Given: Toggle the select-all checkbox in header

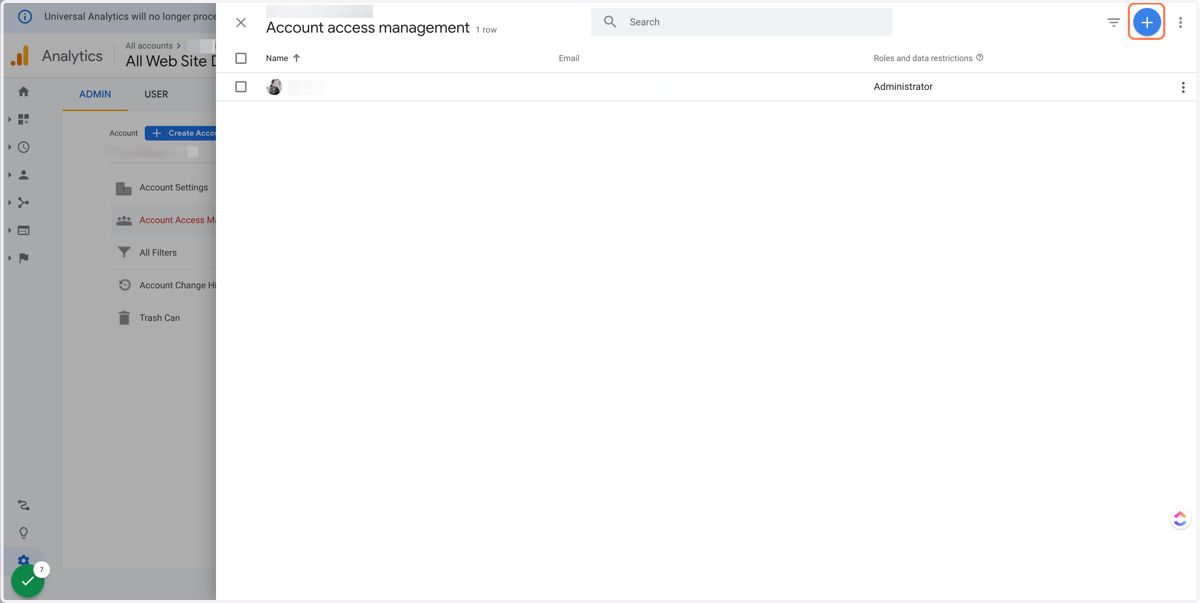Looking at the screenshot, I should tap(241, 58).
